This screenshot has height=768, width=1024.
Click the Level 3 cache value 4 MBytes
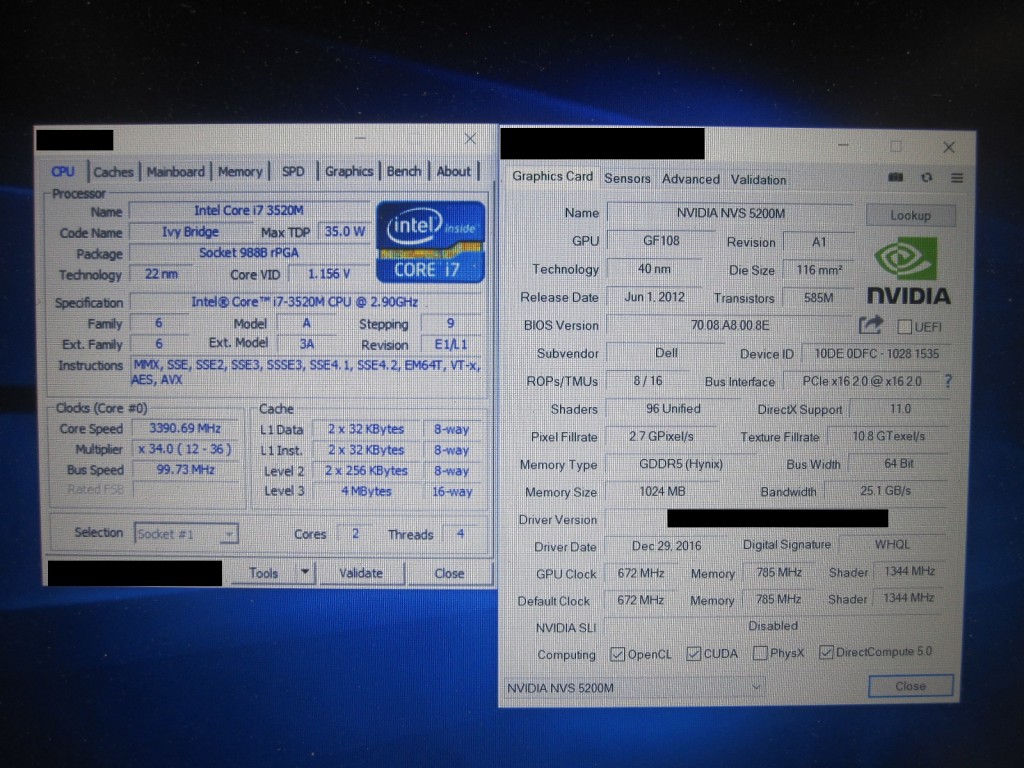[x=366, y=491]
